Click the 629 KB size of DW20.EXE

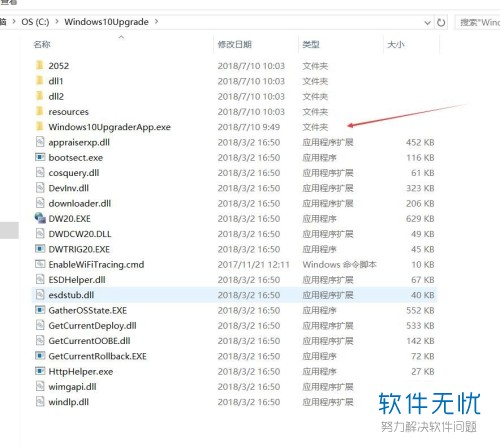pyautogui.click(x=420, y=219)
